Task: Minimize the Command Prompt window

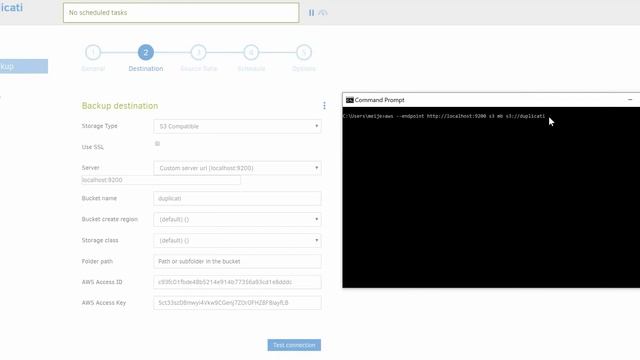Action: (x=630, y=100)
